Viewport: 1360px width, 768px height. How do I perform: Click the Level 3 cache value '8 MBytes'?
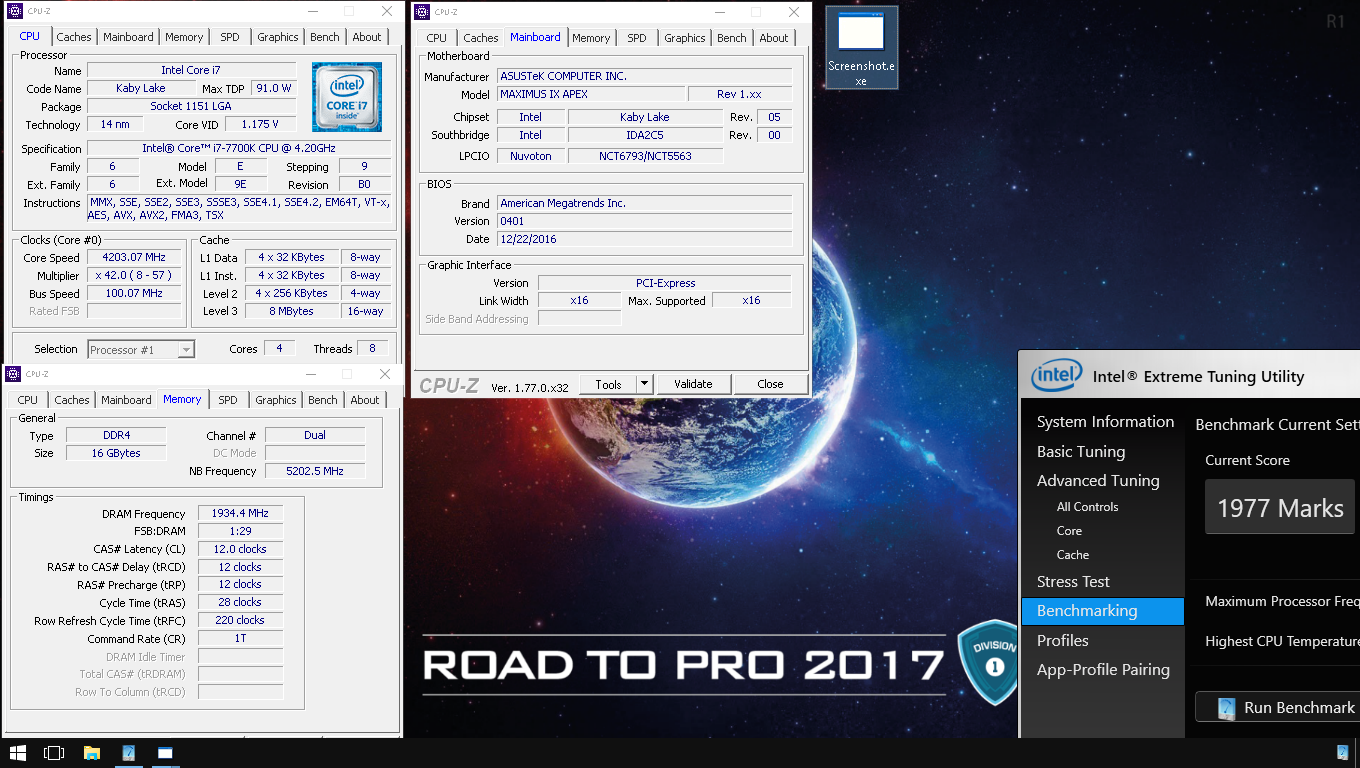pos(292,312)
